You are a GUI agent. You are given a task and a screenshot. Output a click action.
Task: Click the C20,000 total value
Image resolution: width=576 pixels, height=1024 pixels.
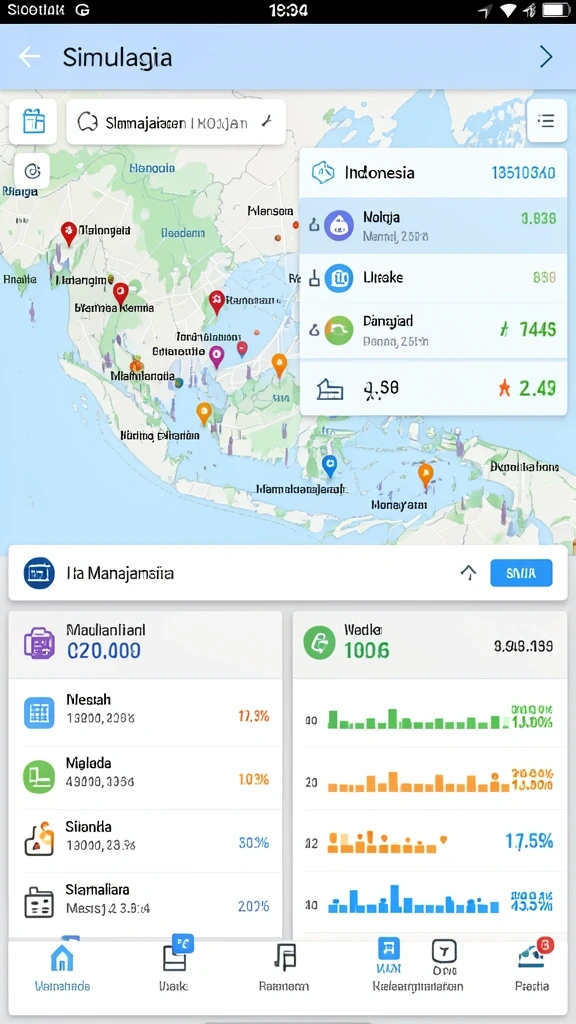point(104,651)
